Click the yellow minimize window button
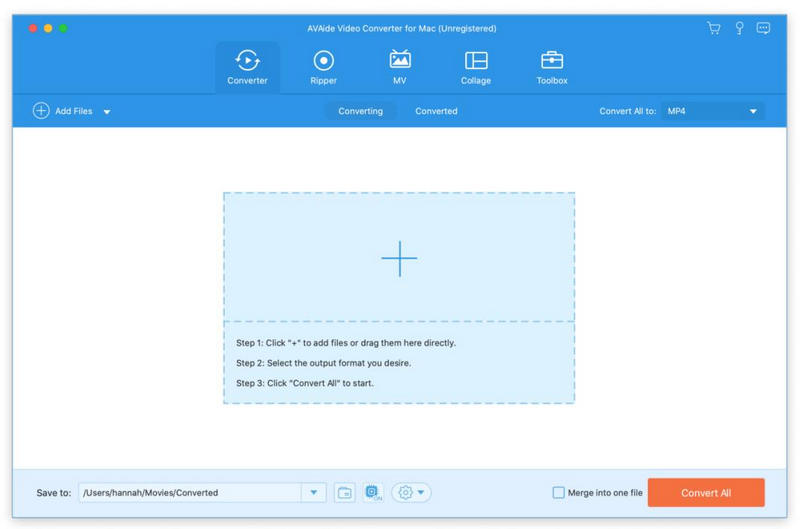The height and width of the screenshot is (529, 800). pyautogui.click(x=48, y=28)
